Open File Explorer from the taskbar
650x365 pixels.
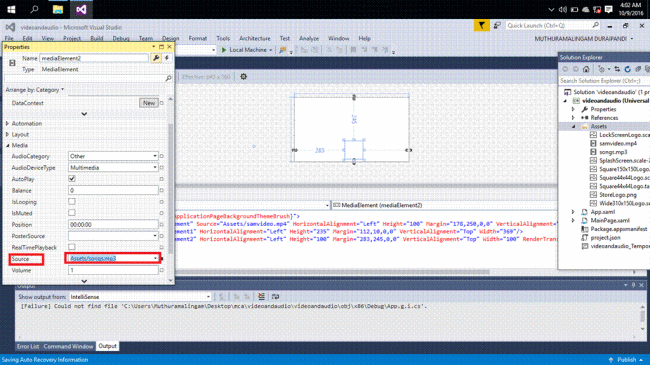point(58,9)
